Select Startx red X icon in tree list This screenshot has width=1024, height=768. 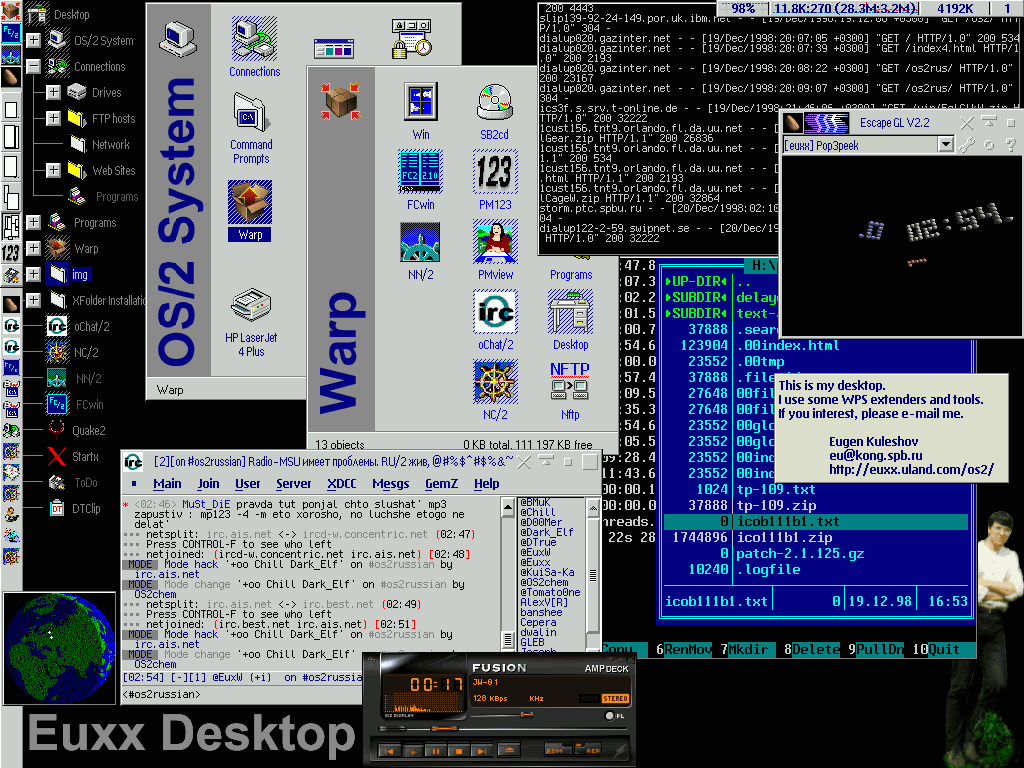coord(57,456)
